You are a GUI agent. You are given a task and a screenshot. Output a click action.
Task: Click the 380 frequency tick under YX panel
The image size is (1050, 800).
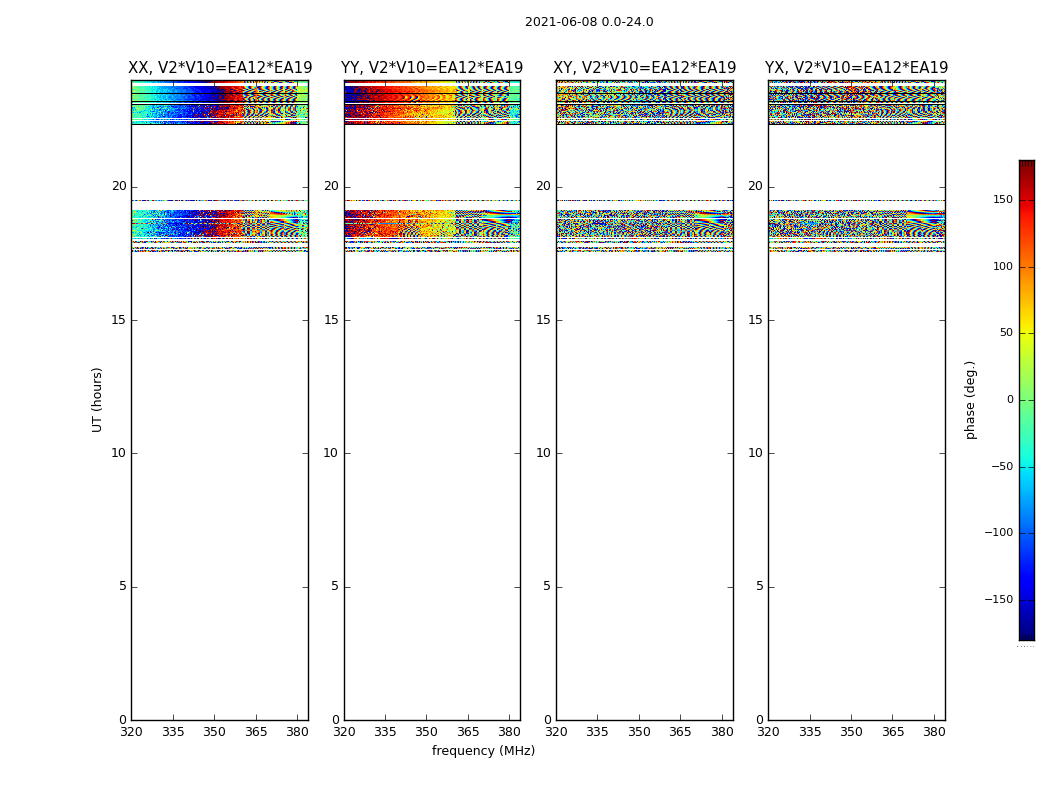(x=934, y=732)
